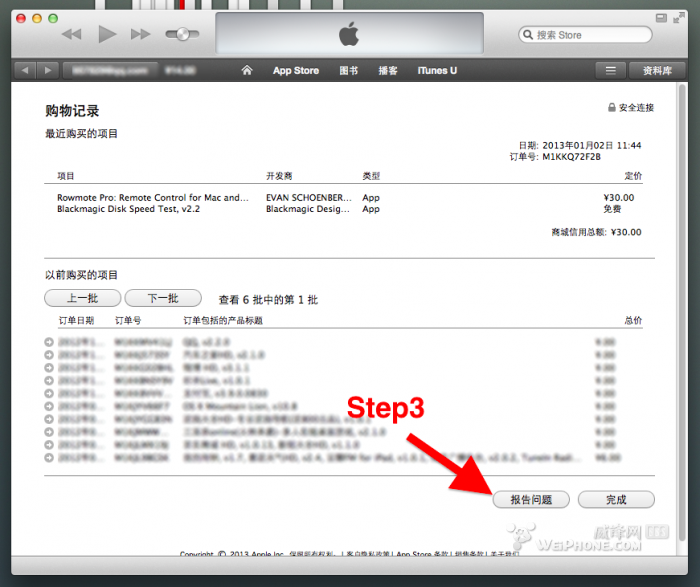Click the 查看 6 批中的第 1 批 status text
The height and width of the screenshot is (587, 700).
click(268, 300)
